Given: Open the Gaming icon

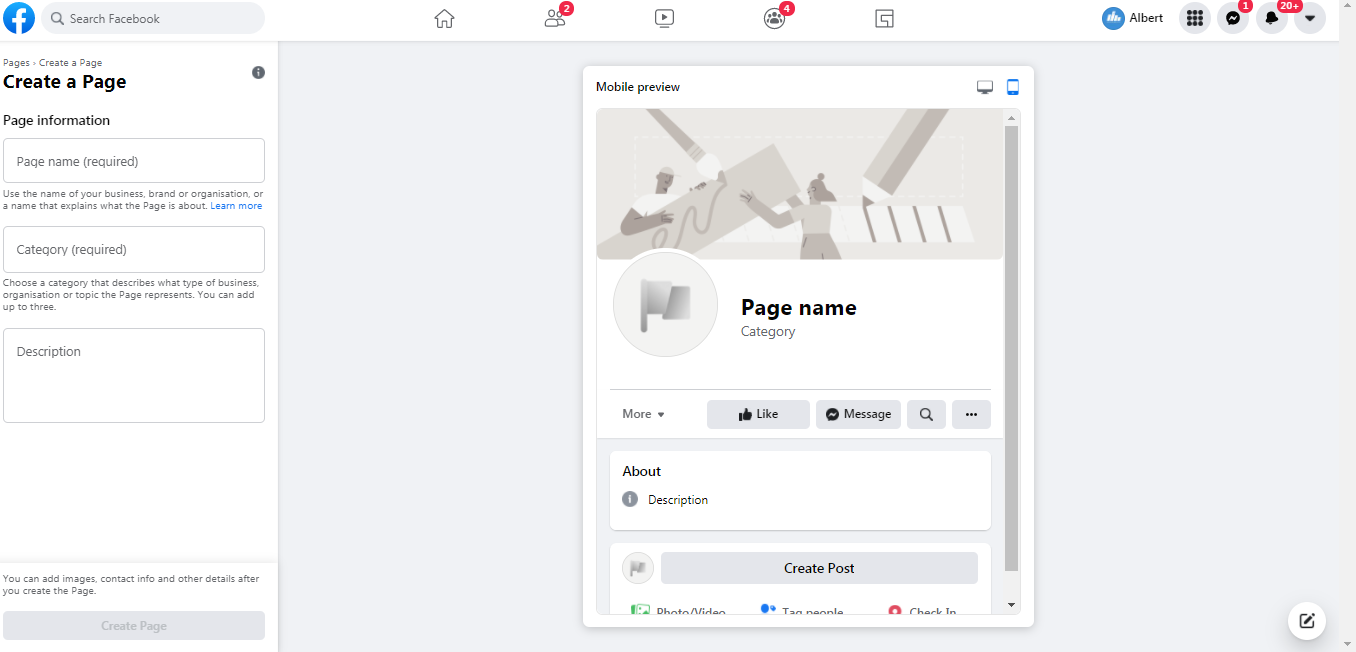Looking at the screenshot, I should (x=884, y=18).
